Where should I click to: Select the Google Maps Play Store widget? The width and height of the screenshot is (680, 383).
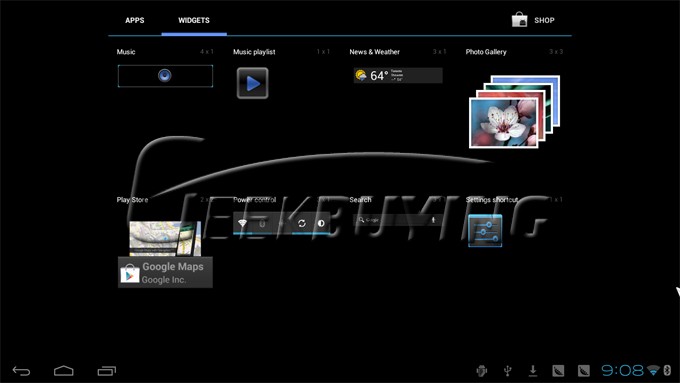coord(165,254)
